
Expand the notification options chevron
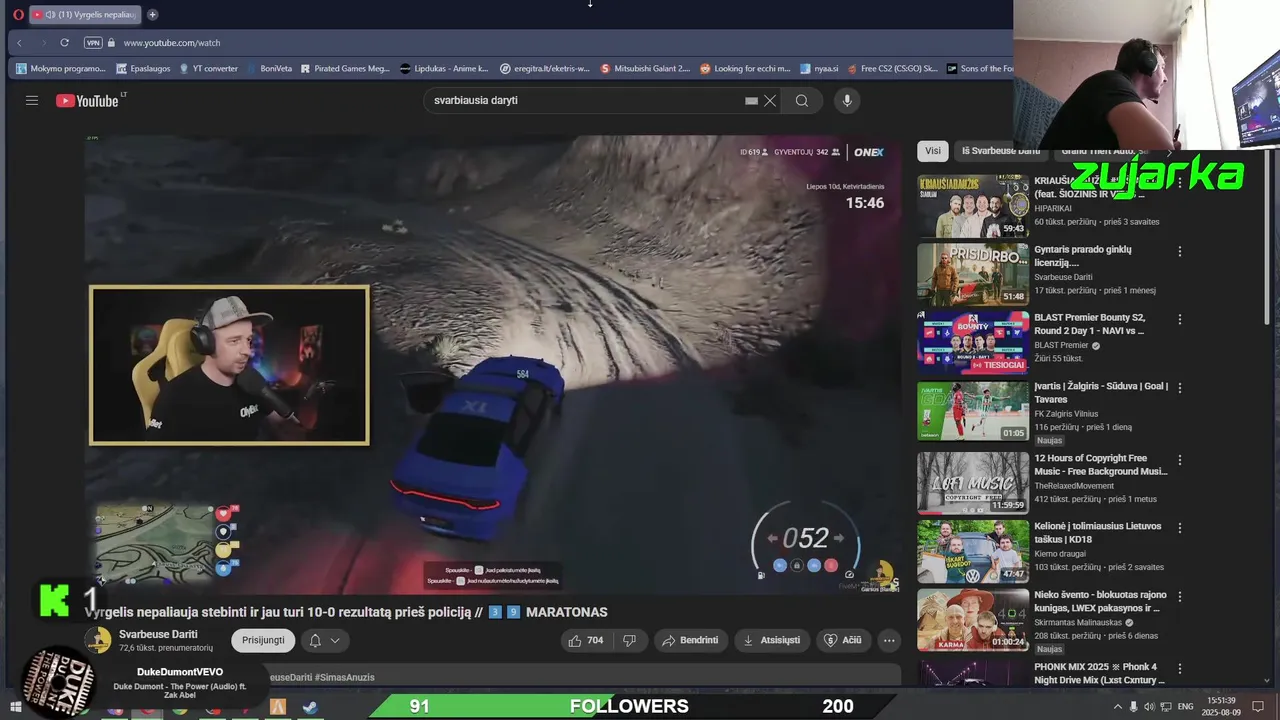pos(335,640)
